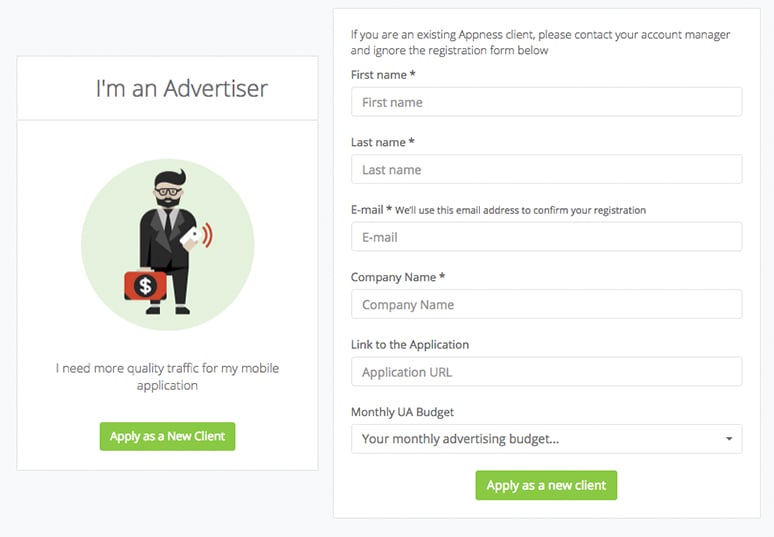
Task: Click into the E-mail text box
Action: pyautogui.click(x=546, y=237)
